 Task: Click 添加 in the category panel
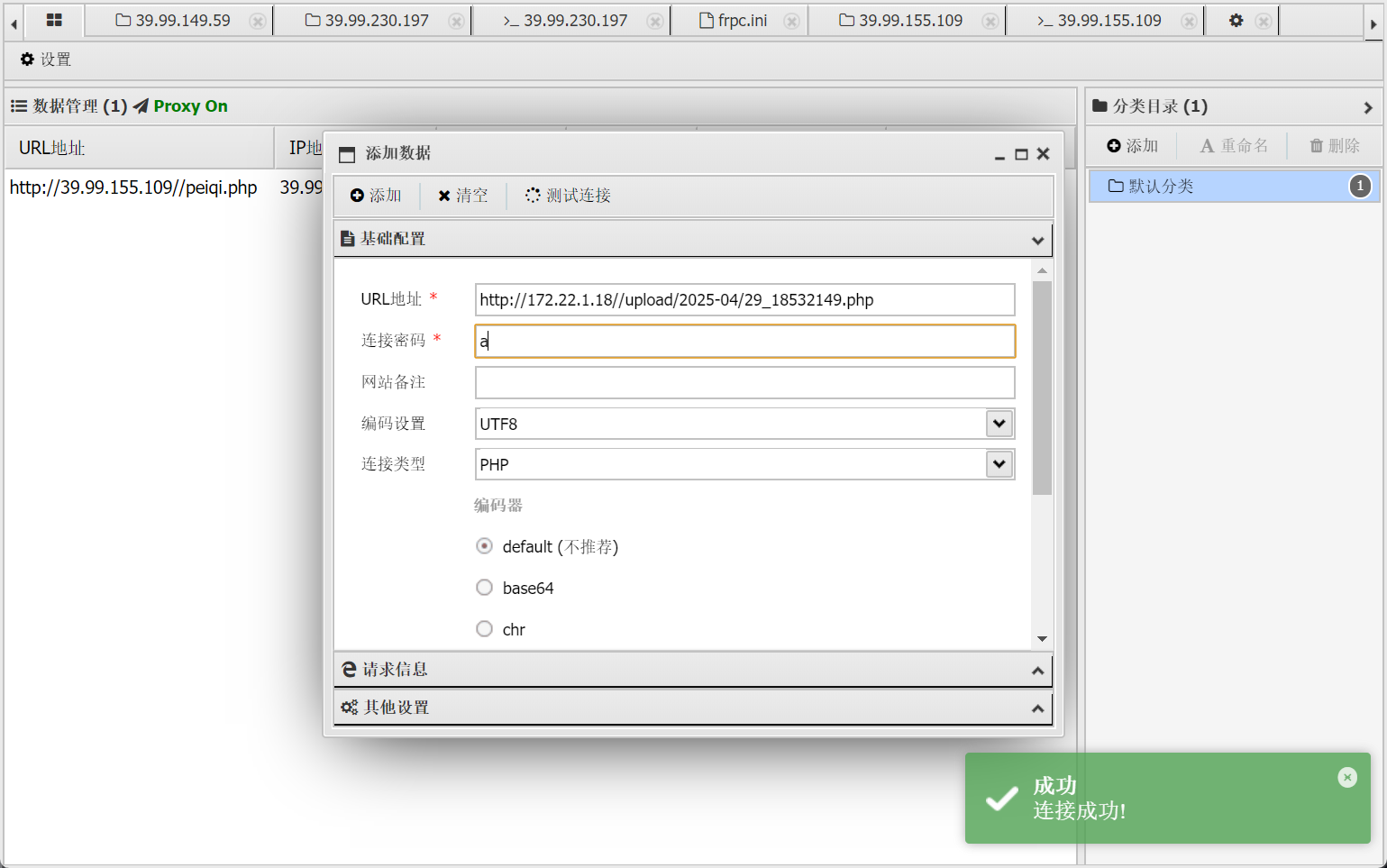tap(1133, 146)
